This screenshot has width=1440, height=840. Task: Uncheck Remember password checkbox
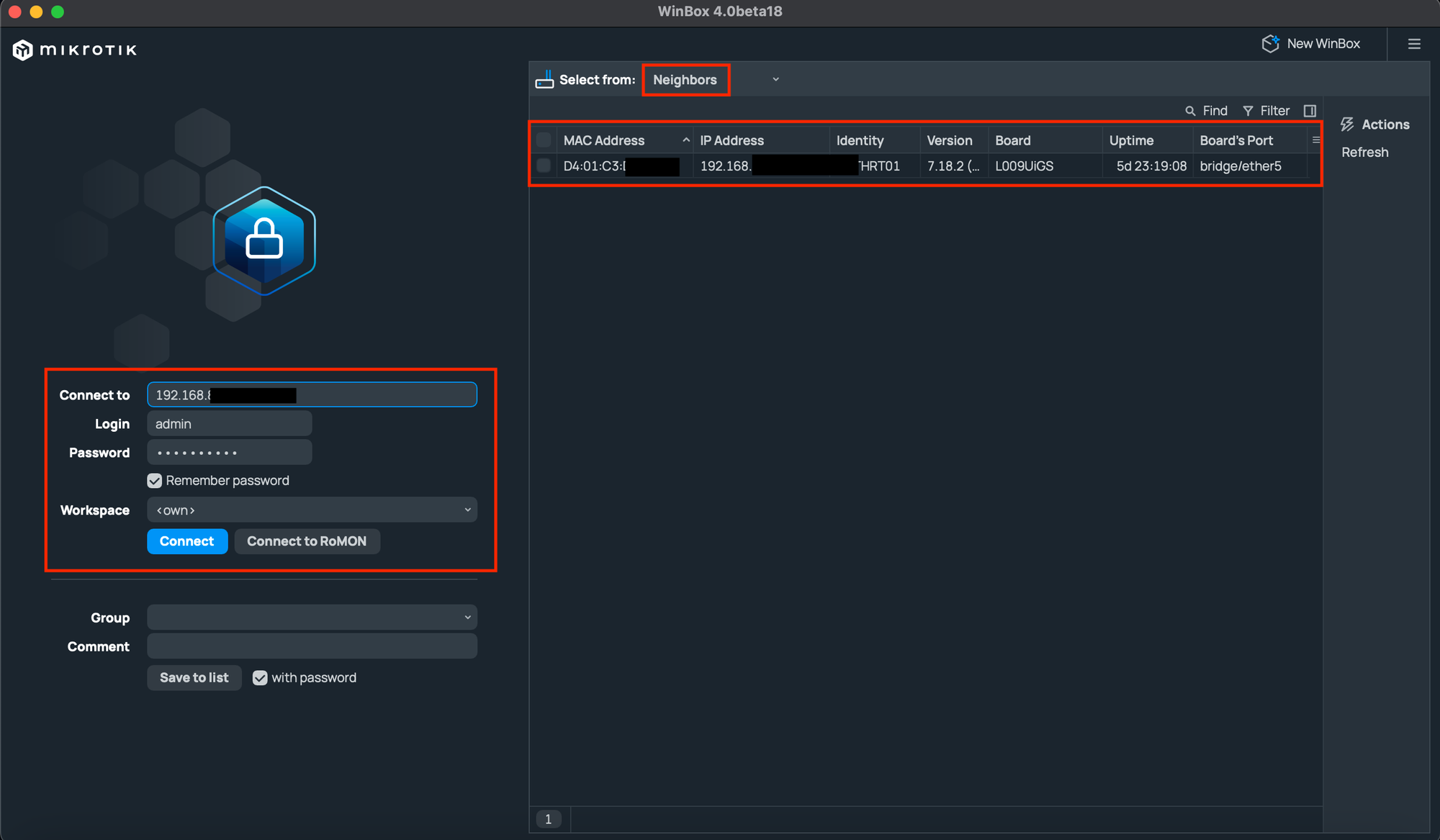click(x=155, y=481)
